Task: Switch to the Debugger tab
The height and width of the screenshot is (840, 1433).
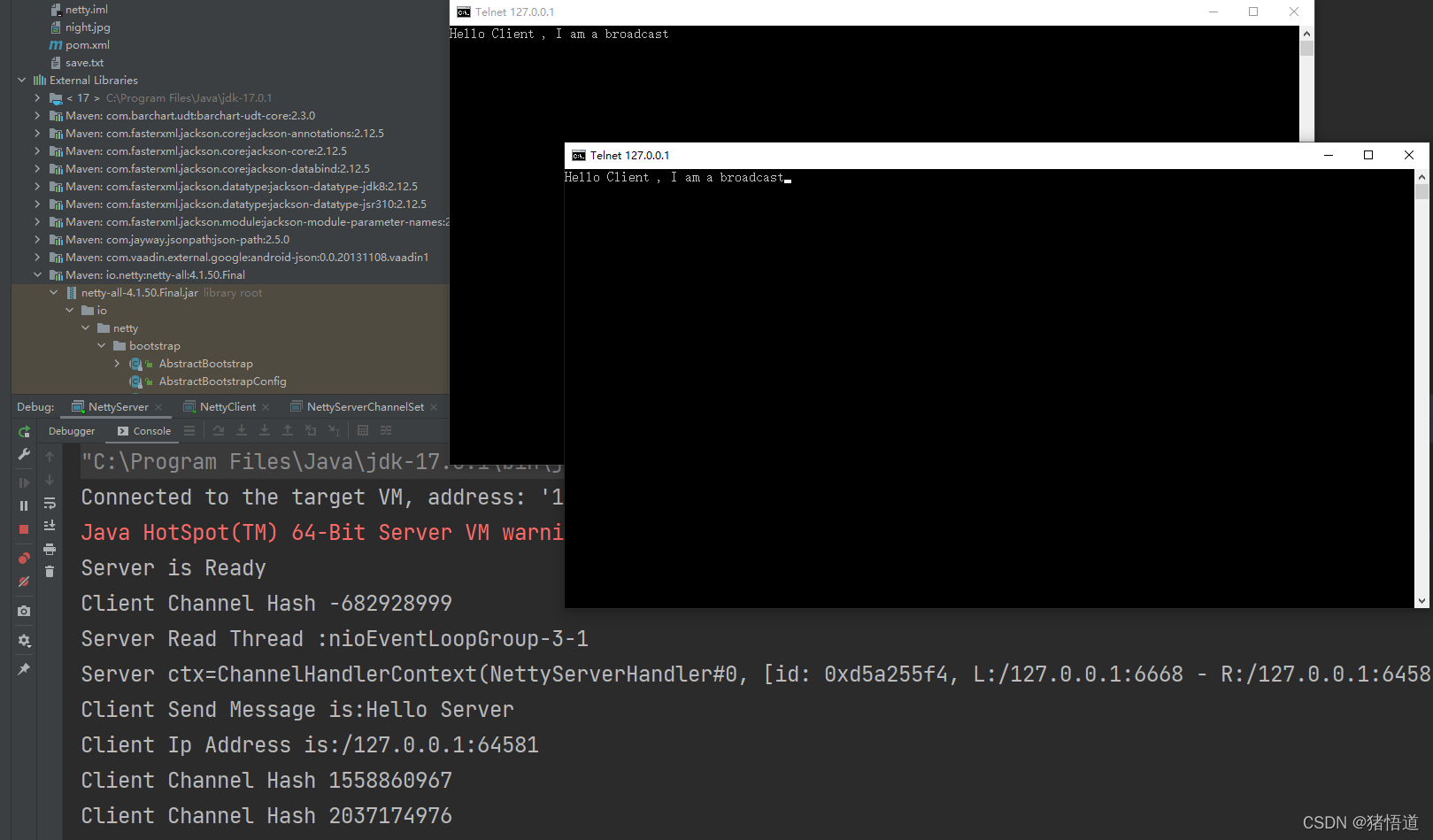Action: [x=72, y=431]
